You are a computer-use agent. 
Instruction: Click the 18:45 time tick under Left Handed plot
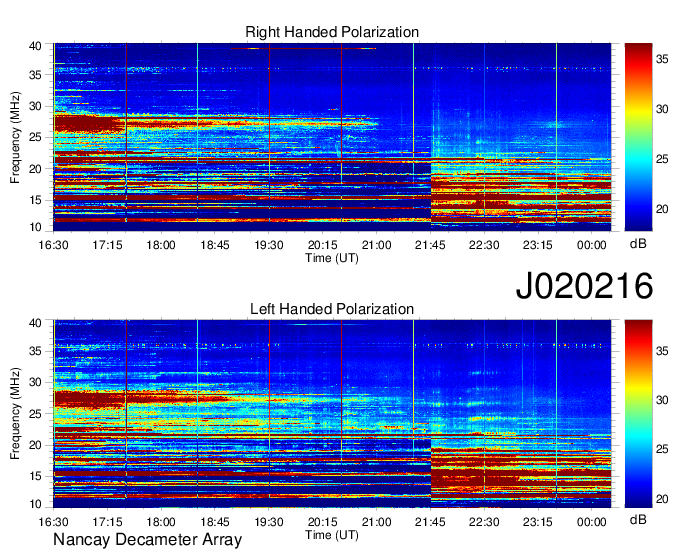pyautogui.click(x=215, y=522)
